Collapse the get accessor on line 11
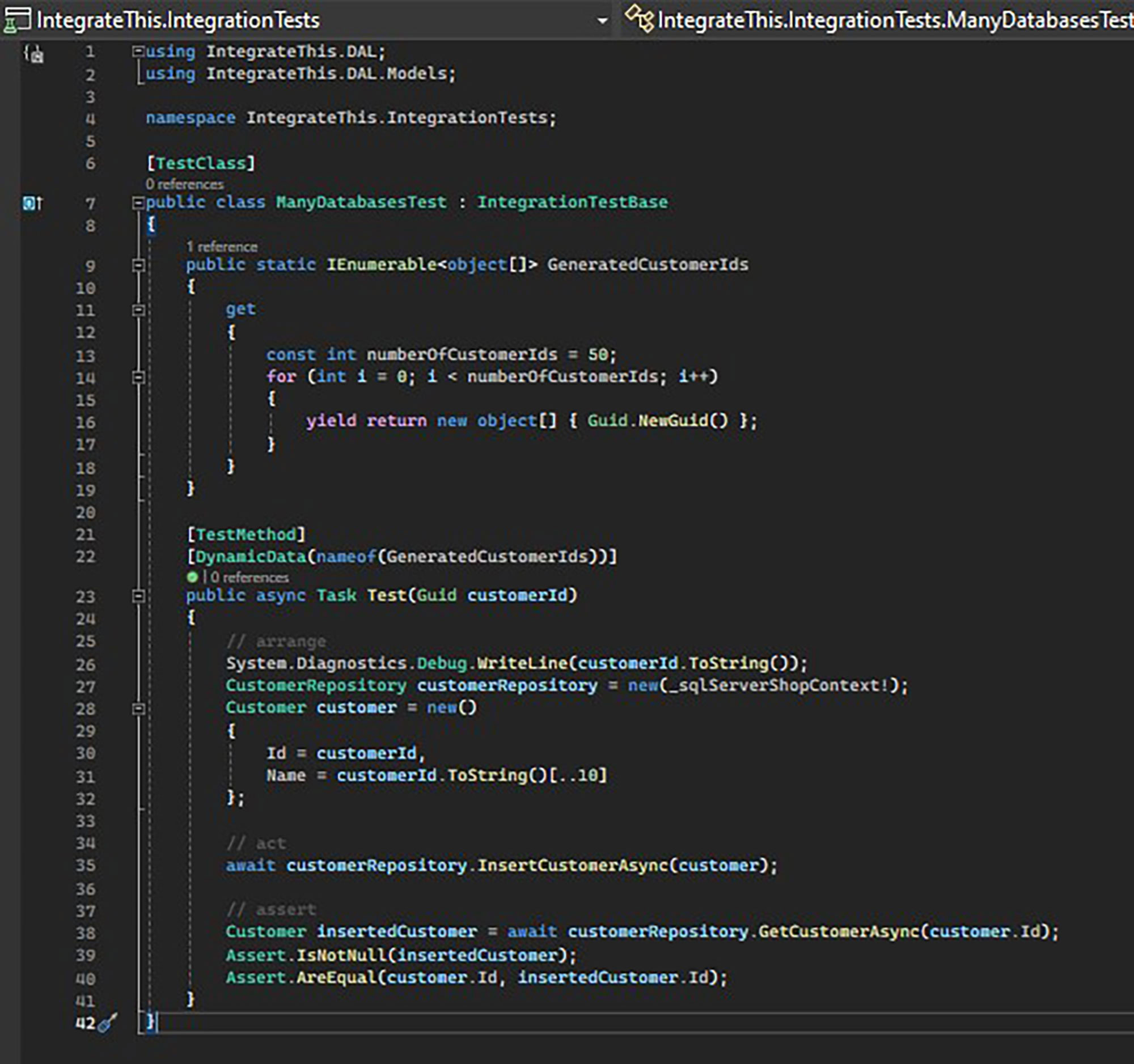Viewport: 1134px width, 1064px height. point(138,310)
